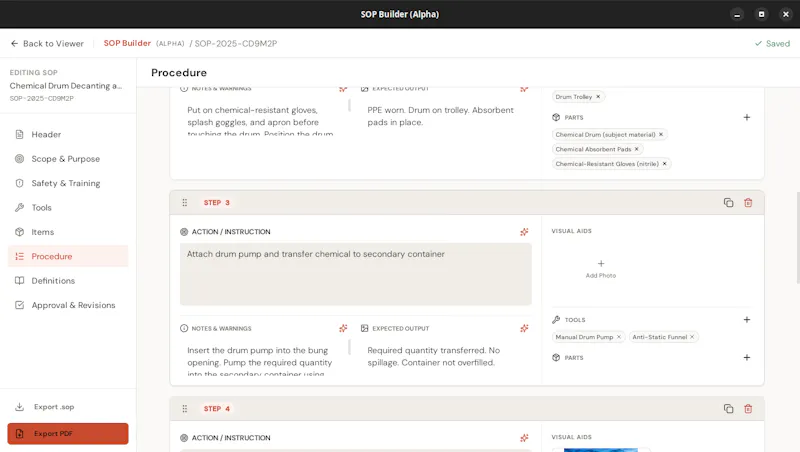This screenshot has width=800, height=452.
Task: Click AI sparkle icon for Step 3 Action/Instruction
Action: click(x=524, y=232)
